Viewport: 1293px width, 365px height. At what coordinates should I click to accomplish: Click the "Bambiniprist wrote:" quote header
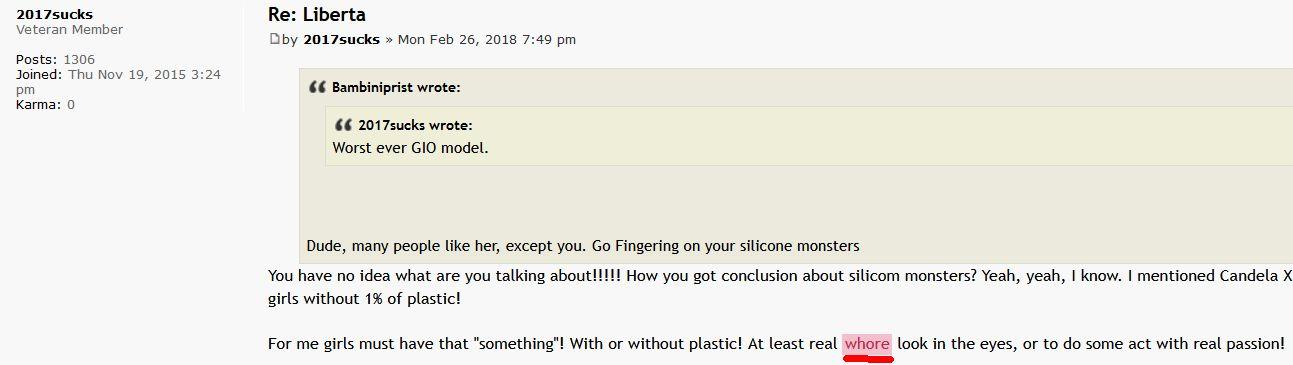click(x=396, y=87)
